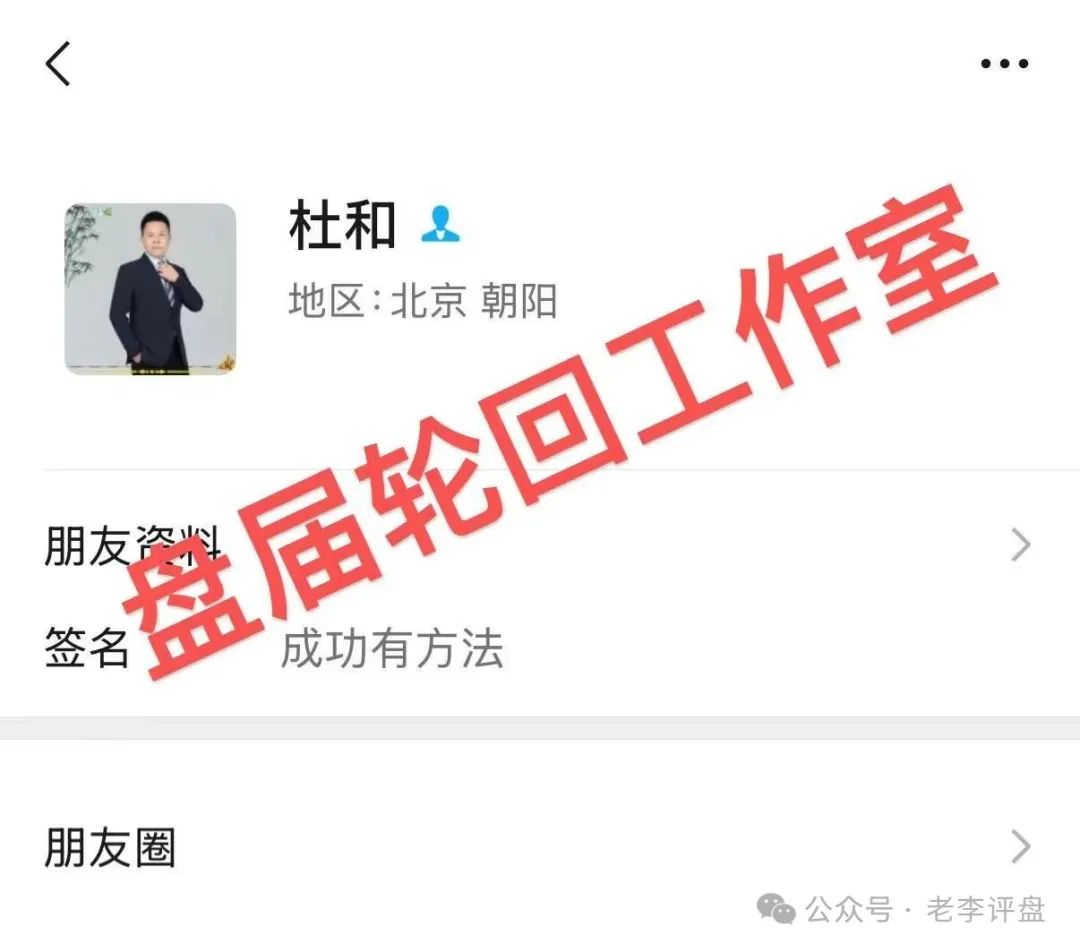Click the 地区 region label
Viewport: 1080px width, 952px height.
click(326, 300)
